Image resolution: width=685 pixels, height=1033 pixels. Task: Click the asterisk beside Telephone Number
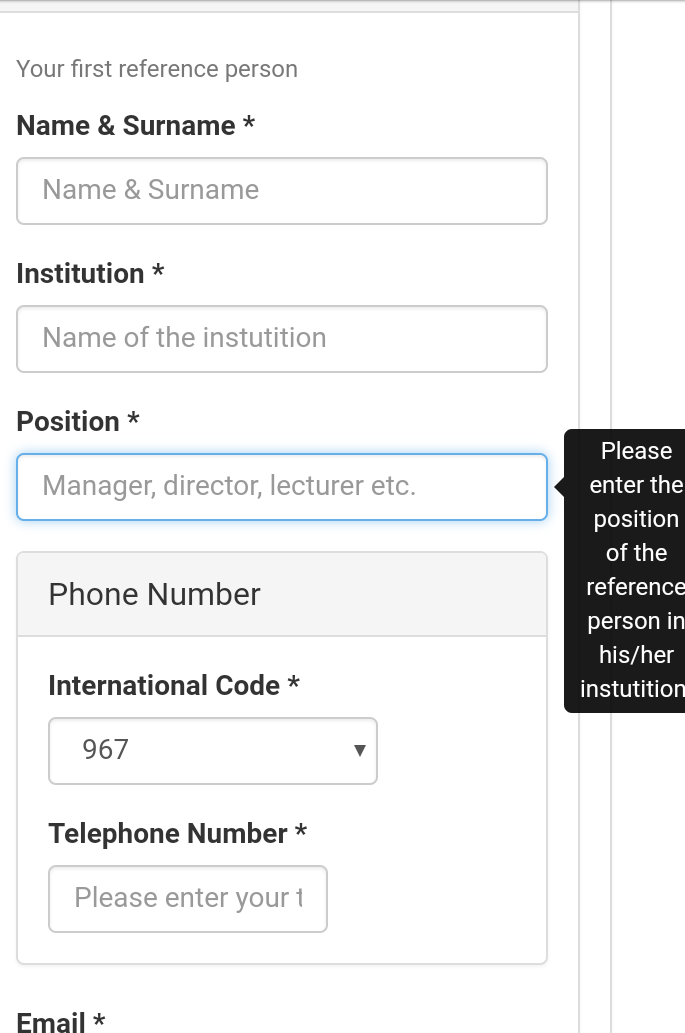301,833
